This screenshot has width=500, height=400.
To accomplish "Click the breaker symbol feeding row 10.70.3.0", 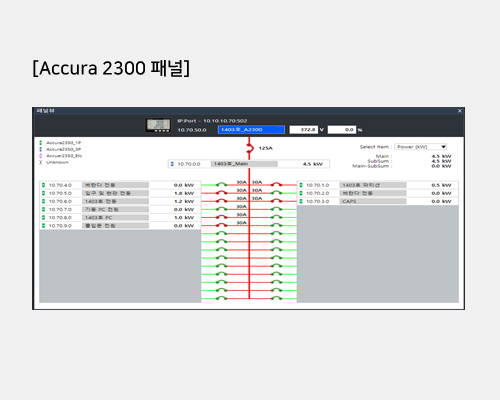I will (276, 200).
